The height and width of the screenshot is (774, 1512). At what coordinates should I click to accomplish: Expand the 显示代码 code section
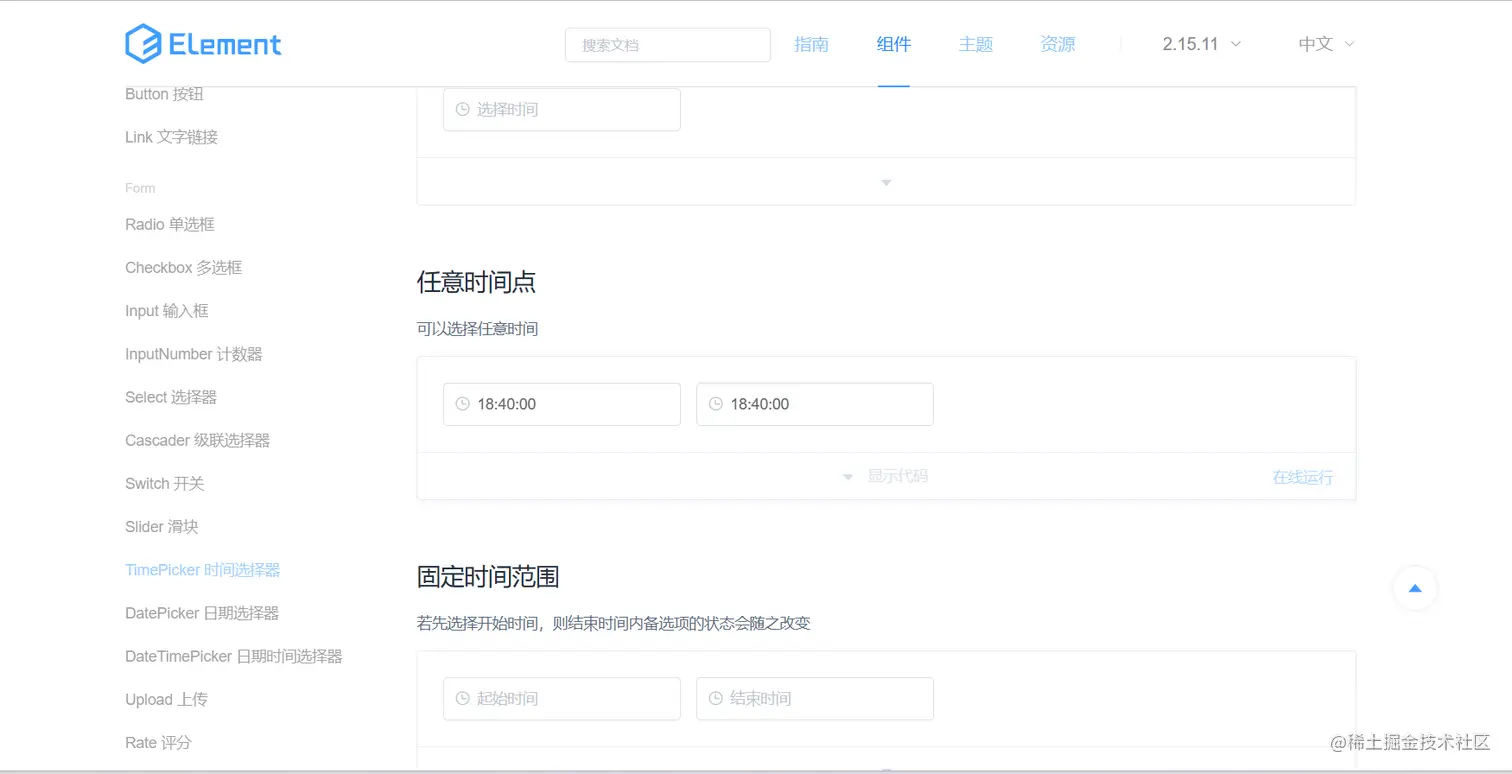(897, 476)
